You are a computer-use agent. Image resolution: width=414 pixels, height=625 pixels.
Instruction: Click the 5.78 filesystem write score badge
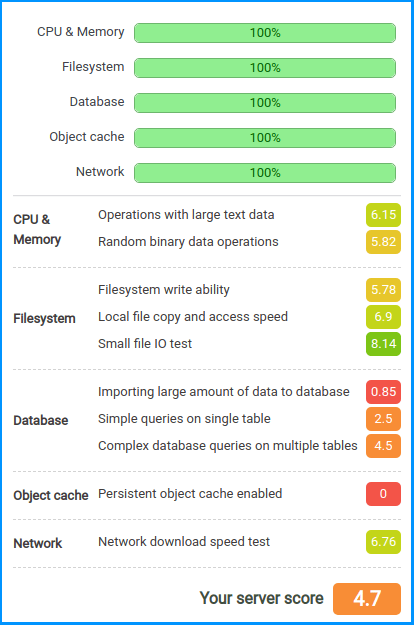(x=383, y=290)
